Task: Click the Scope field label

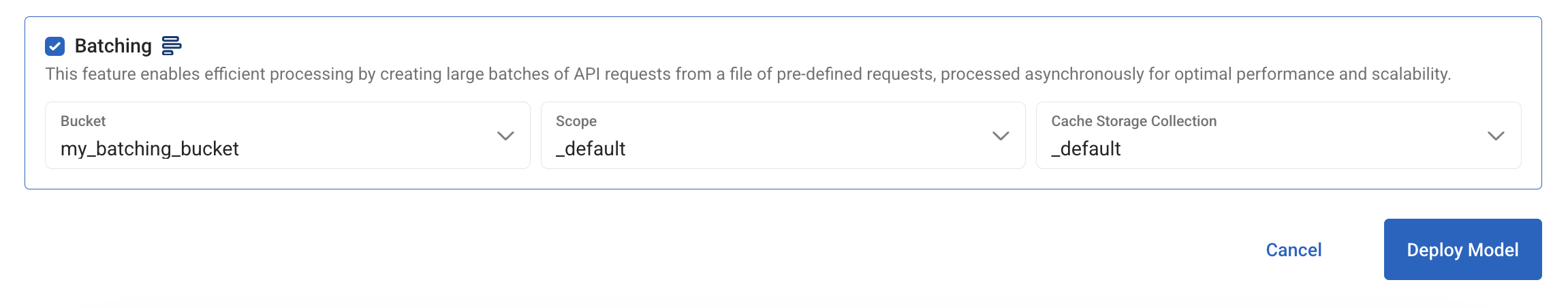Action: [x=576, y=121]
